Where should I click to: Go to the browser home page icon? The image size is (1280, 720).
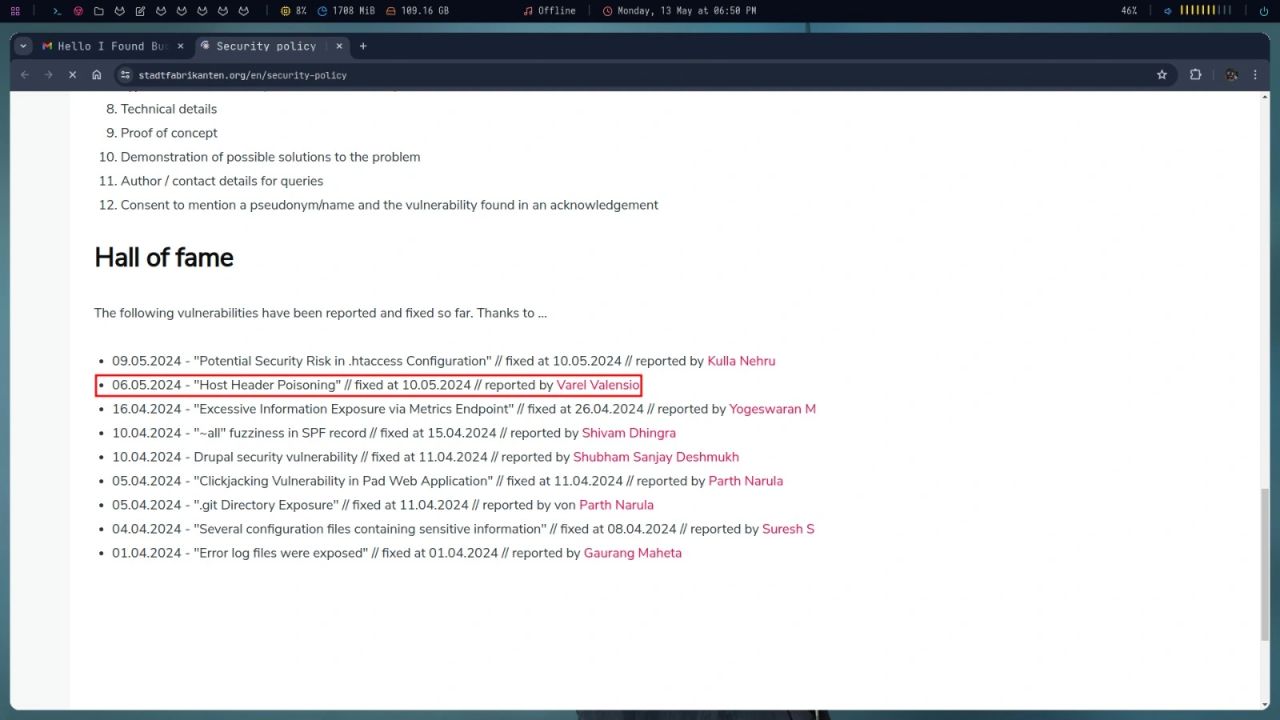pyautogui.click(x=97, y=75)
